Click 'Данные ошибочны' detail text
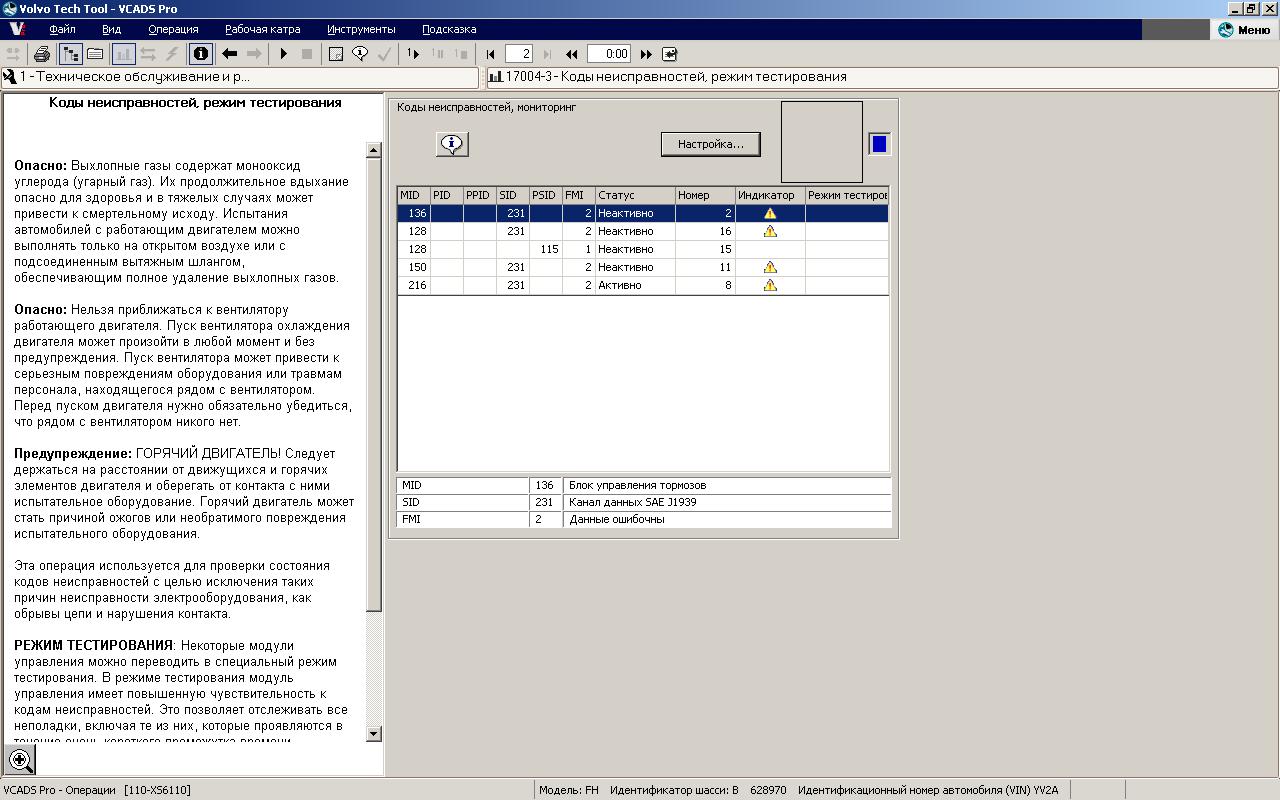The image size is (1280, 800). [617, 519]
